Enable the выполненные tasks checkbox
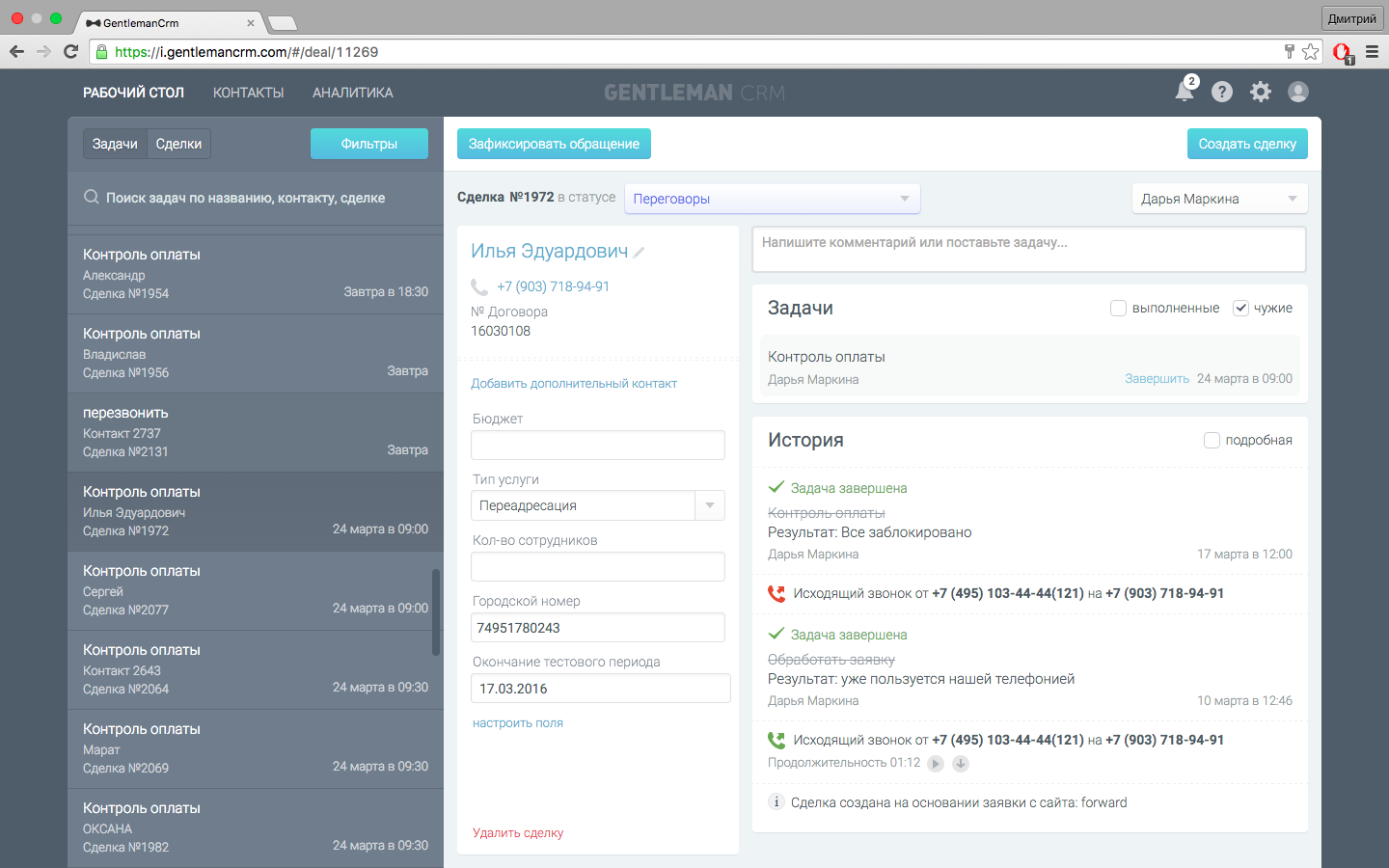 pyautogui.click(x=1118, y=309)
